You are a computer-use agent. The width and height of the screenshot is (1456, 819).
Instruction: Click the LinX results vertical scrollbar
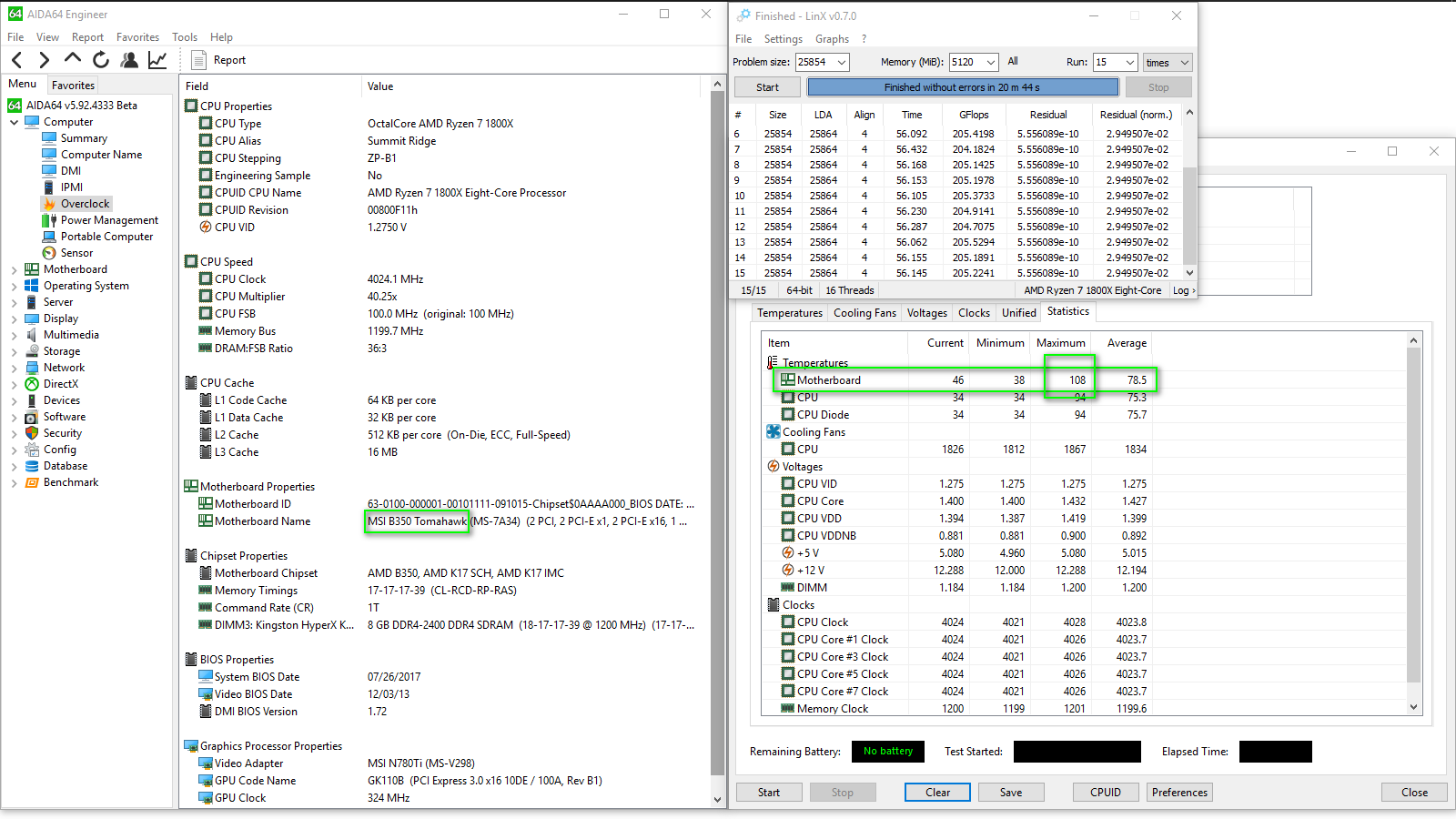[1189, 192]
